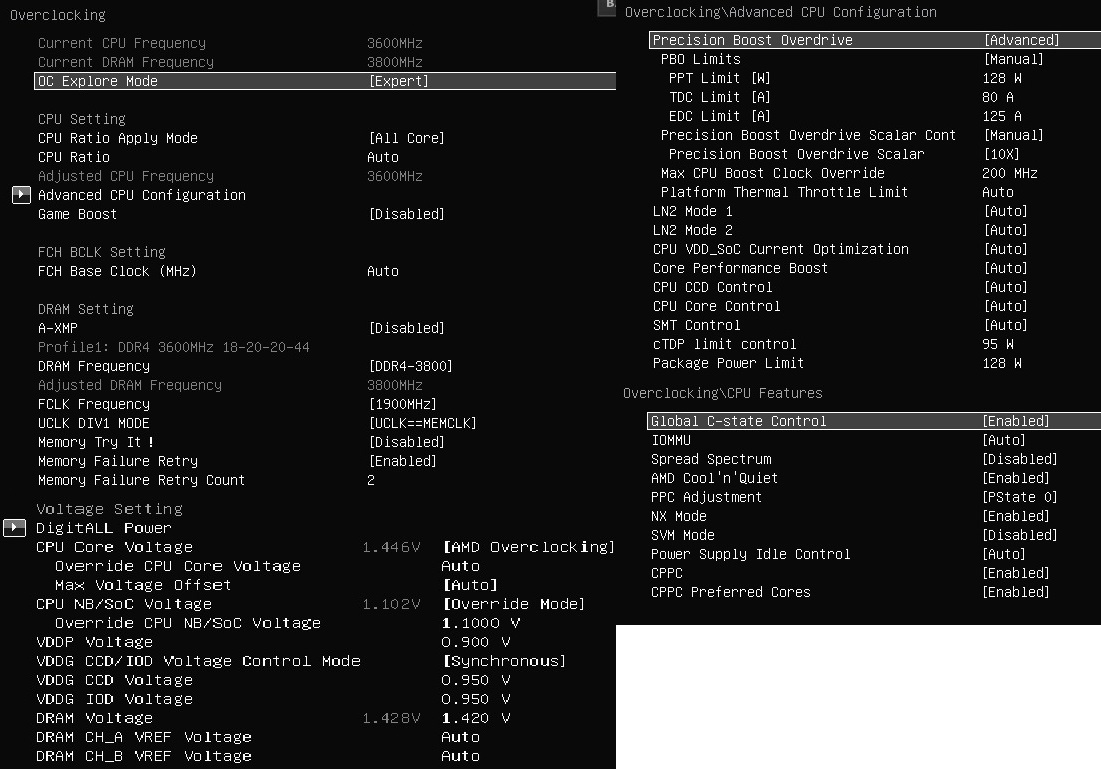Viewport: 1101px width, 769px height.
Task: Change Core Performance Boost Auto setting
Action: (1006, 268)
